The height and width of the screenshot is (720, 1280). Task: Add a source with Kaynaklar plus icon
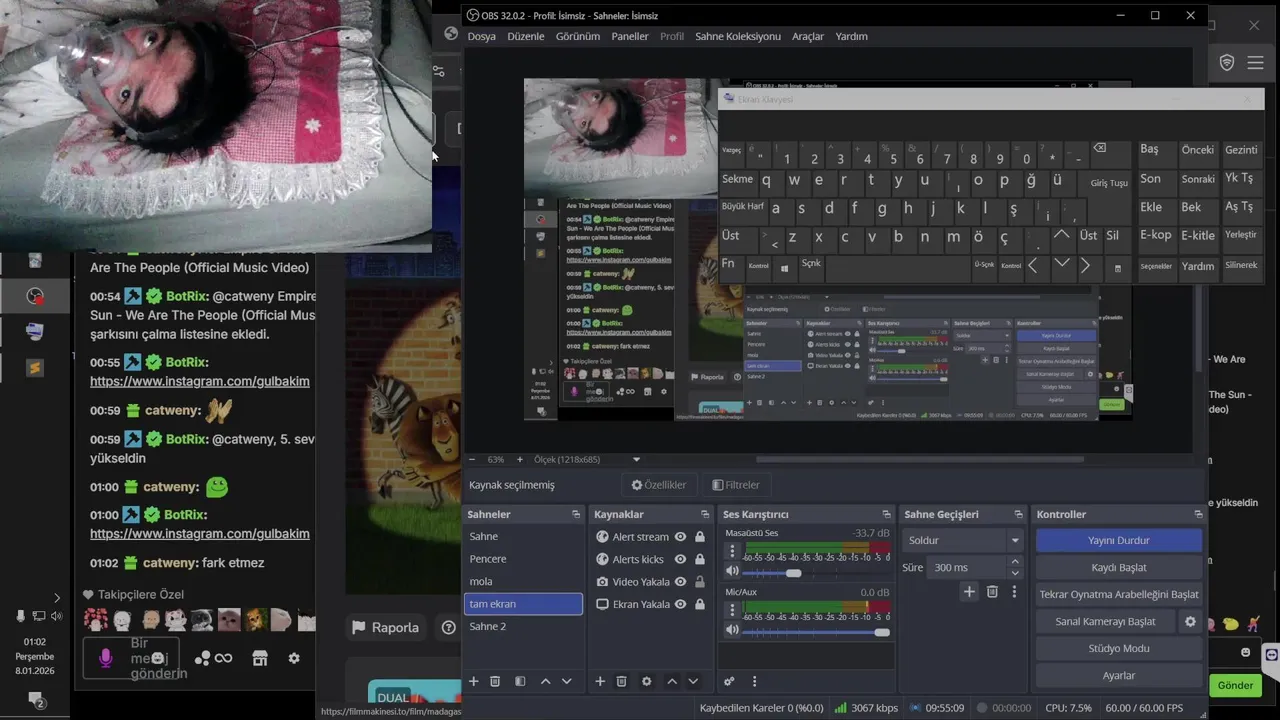pyautogui.click(x=600, y=681)
